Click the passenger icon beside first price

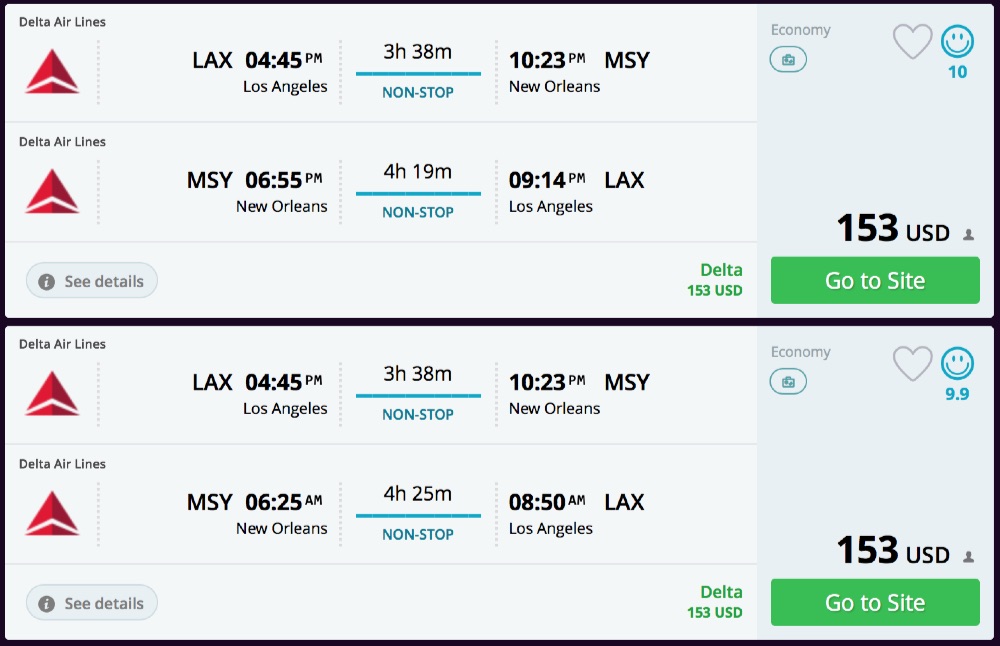point(968,235)
